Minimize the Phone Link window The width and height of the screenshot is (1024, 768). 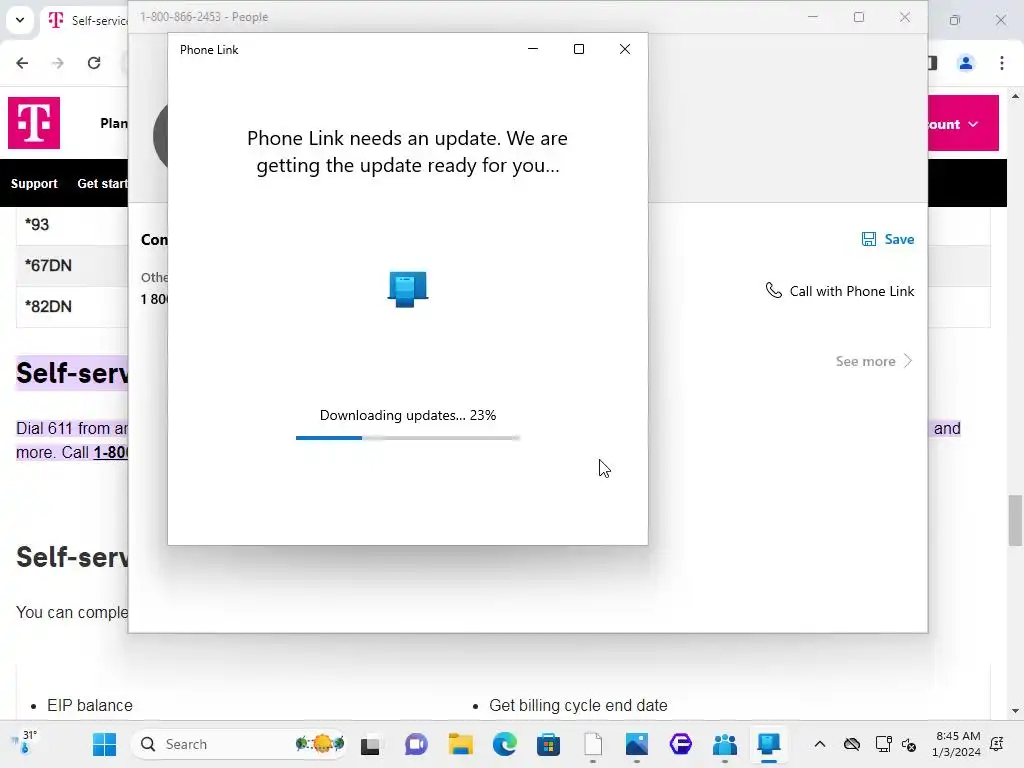[533, 49]
